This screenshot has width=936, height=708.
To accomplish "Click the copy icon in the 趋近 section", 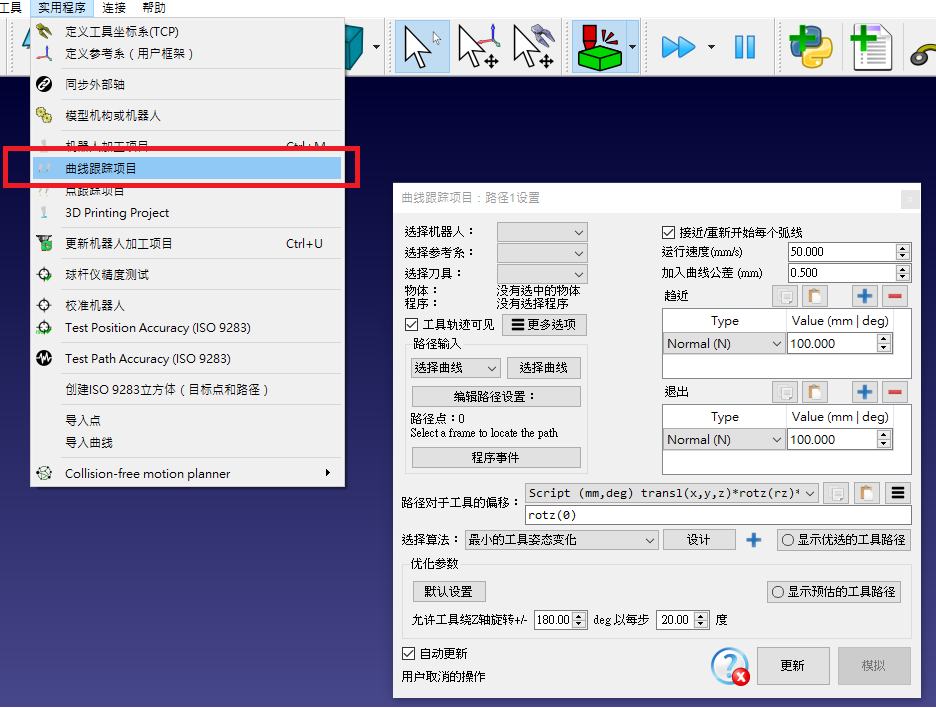I will [x=785, y=296].
